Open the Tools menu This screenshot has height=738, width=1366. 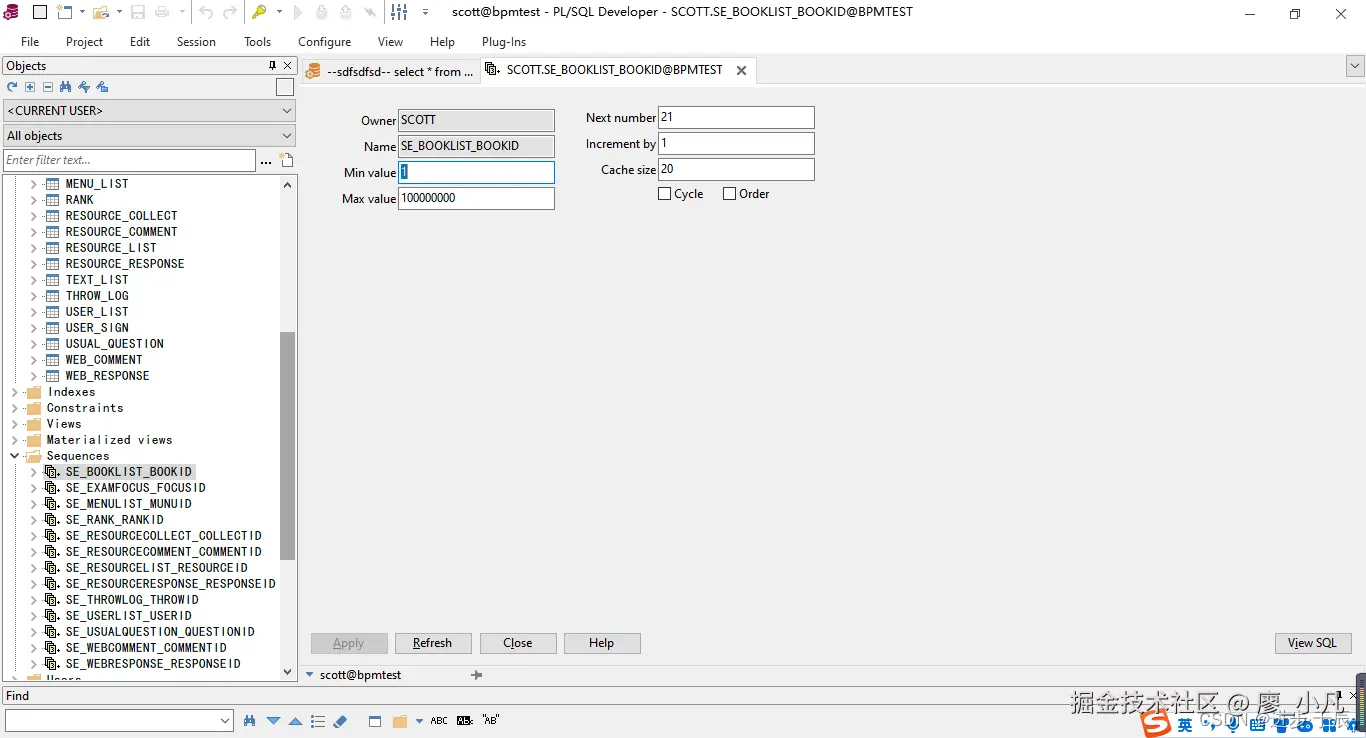257,42
